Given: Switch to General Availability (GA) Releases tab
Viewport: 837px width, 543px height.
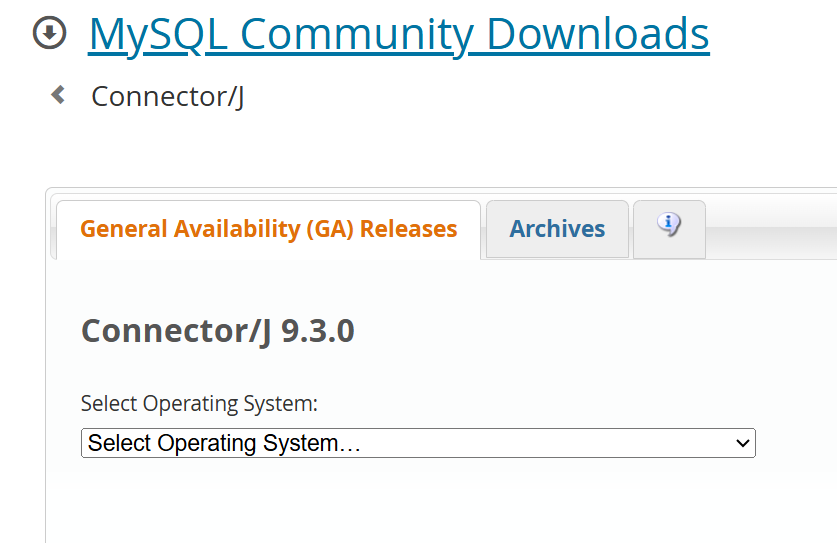Looking at the screenshot, I should click(x=268, y=229).
